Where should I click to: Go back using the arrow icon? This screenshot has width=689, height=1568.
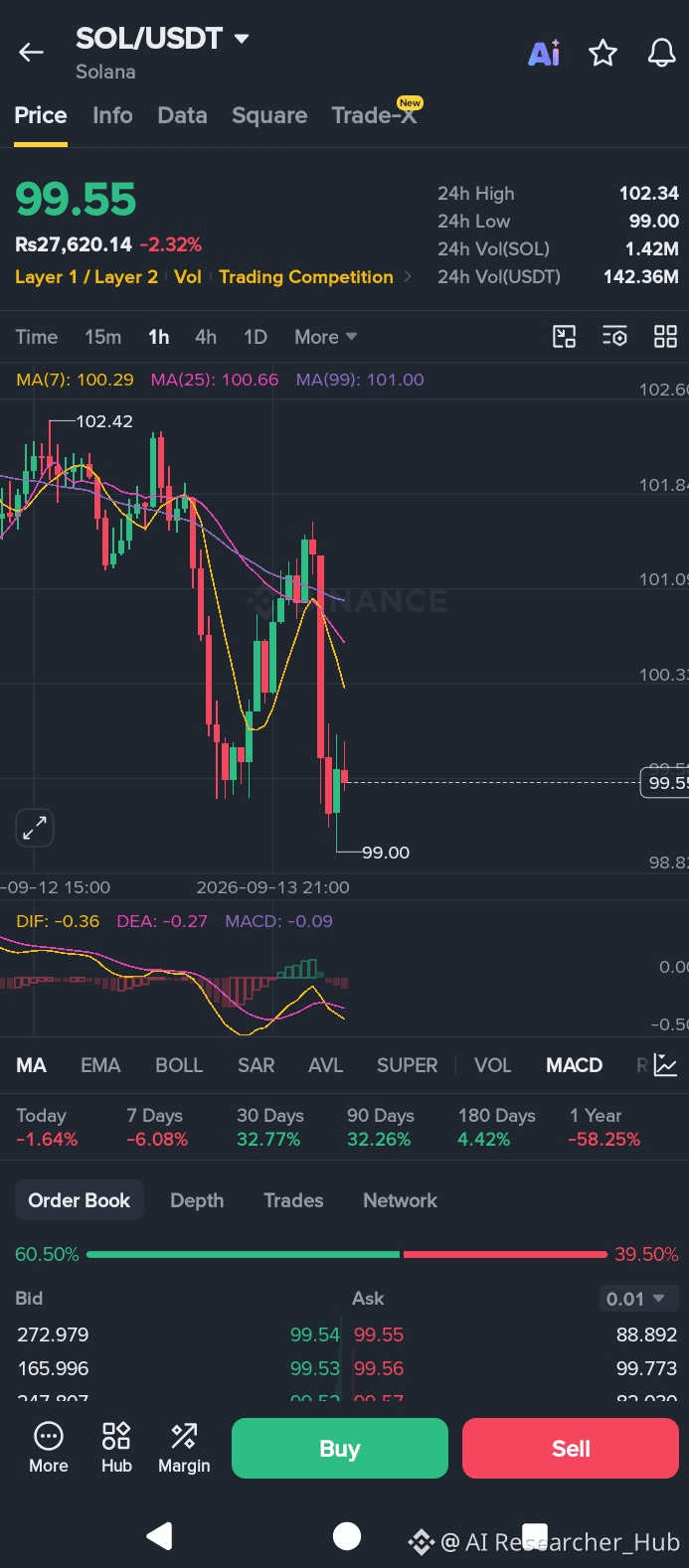point(32,53)
